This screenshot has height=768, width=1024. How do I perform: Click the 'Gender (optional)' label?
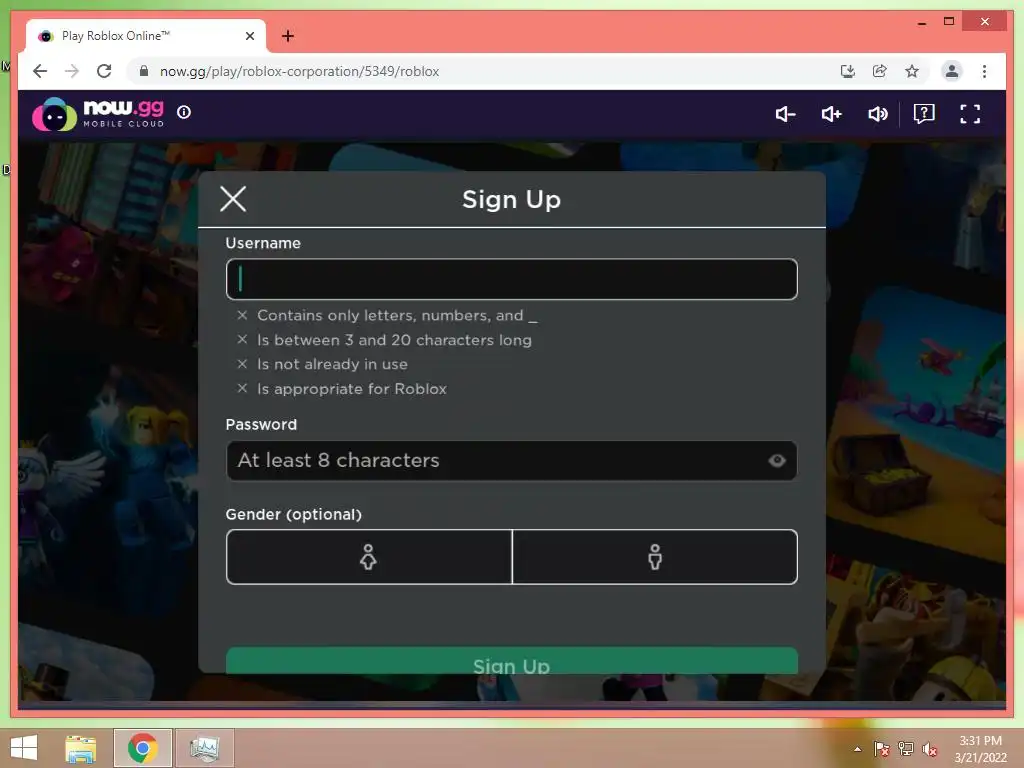[293, 515]
